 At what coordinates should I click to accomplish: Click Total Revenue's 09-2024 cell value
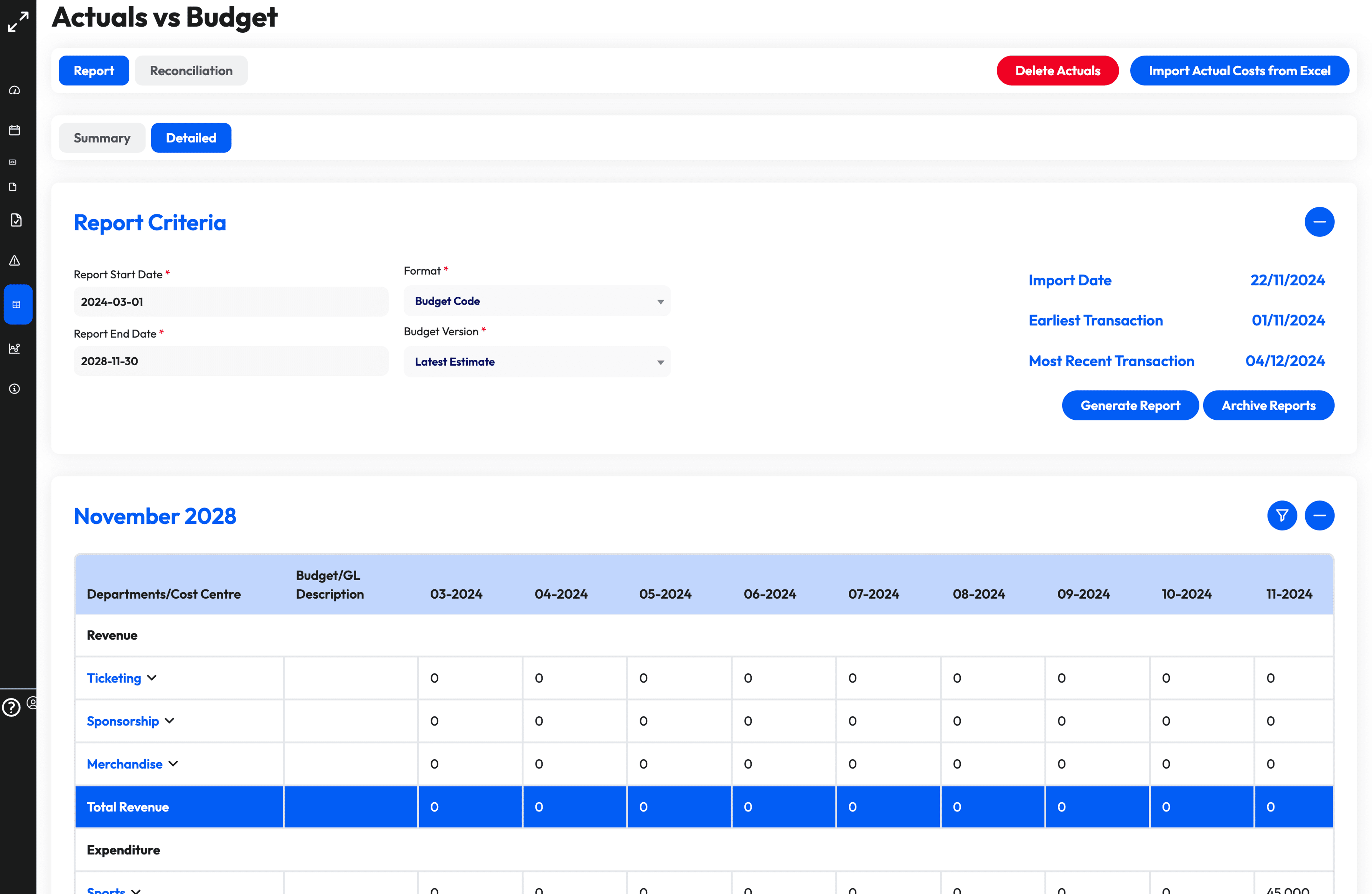pyautogui.click(x=1061, y=807)
